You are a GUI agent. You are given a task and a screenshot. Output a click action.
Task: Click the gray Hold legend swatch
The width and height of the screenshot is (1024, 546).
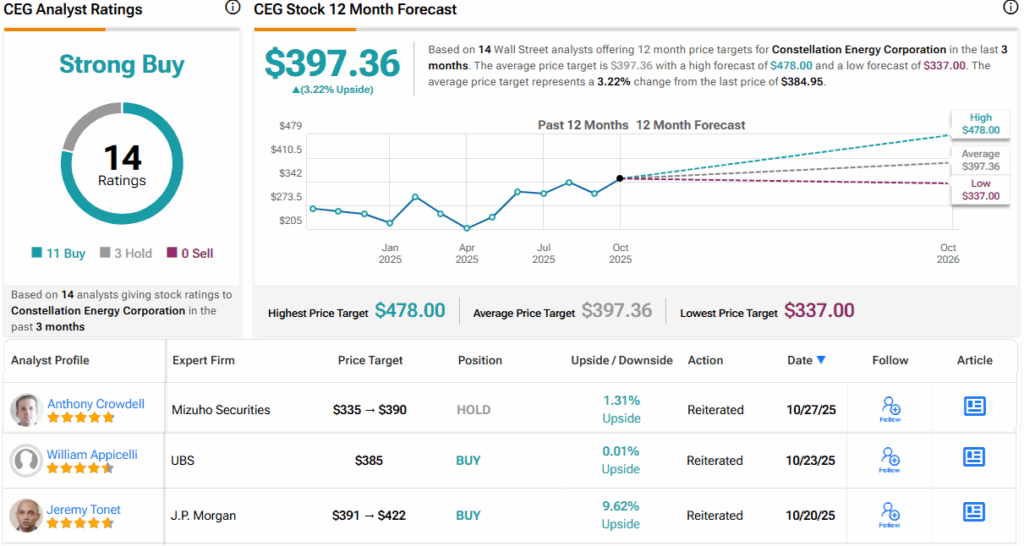point(104,254)
